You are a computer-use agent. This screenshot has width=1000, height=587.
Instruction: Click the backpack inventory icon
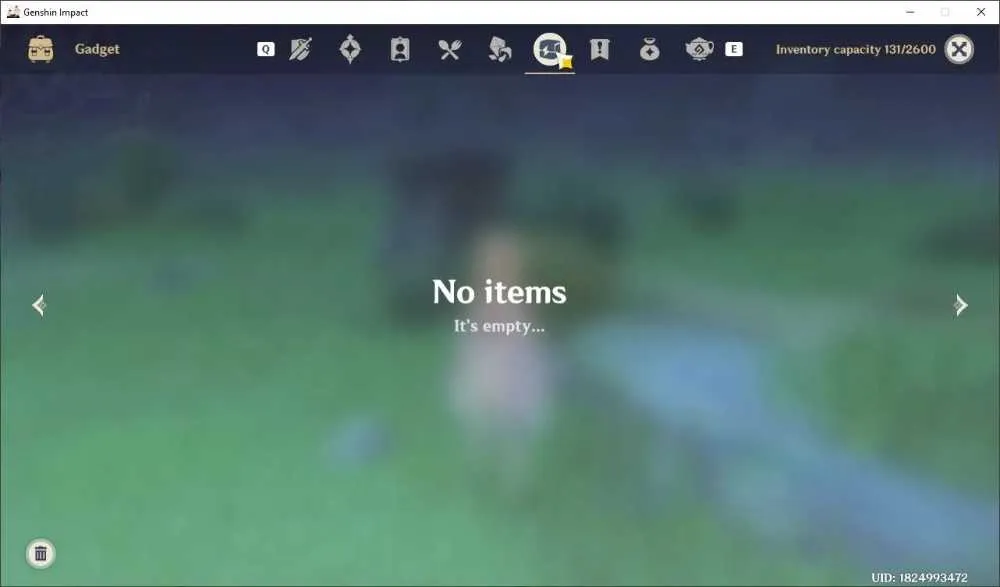(41, 49)
